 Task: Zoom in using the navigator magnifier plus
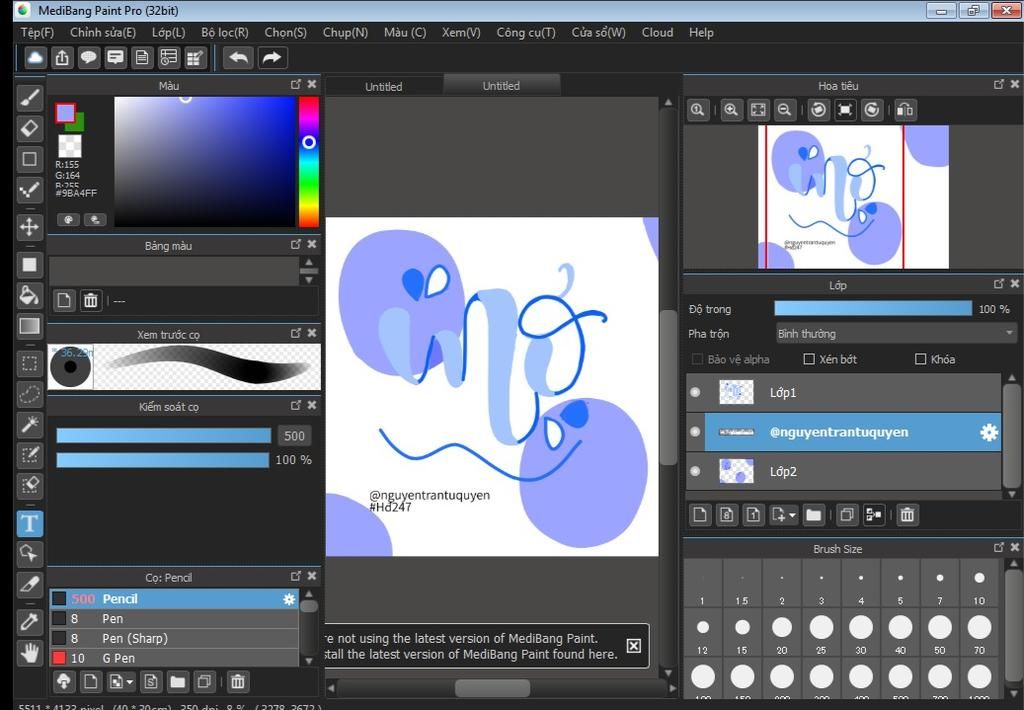(x=731, y=110)
